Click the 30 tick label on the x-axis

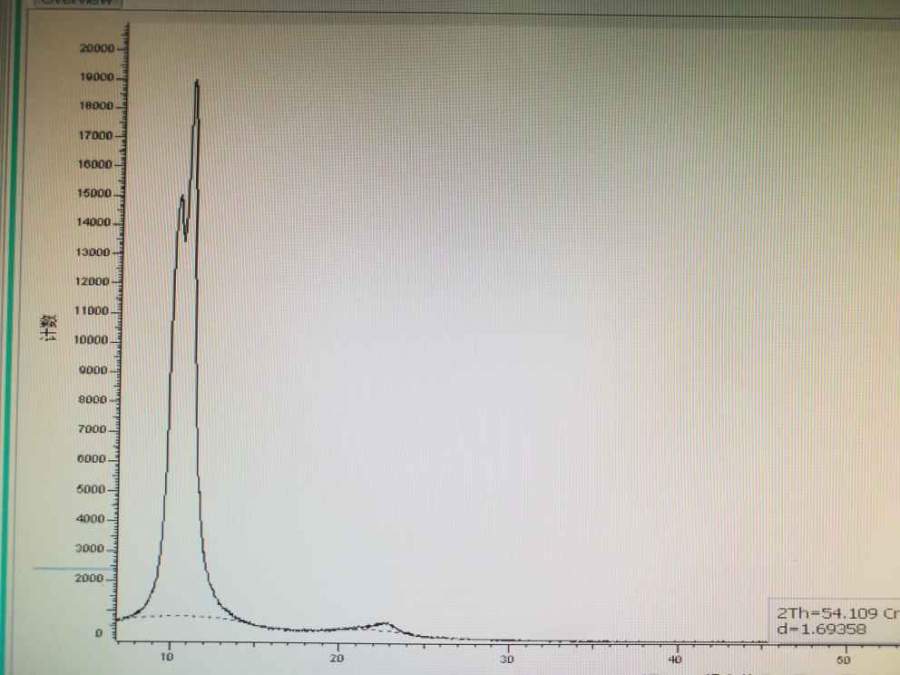coord(506,659)
